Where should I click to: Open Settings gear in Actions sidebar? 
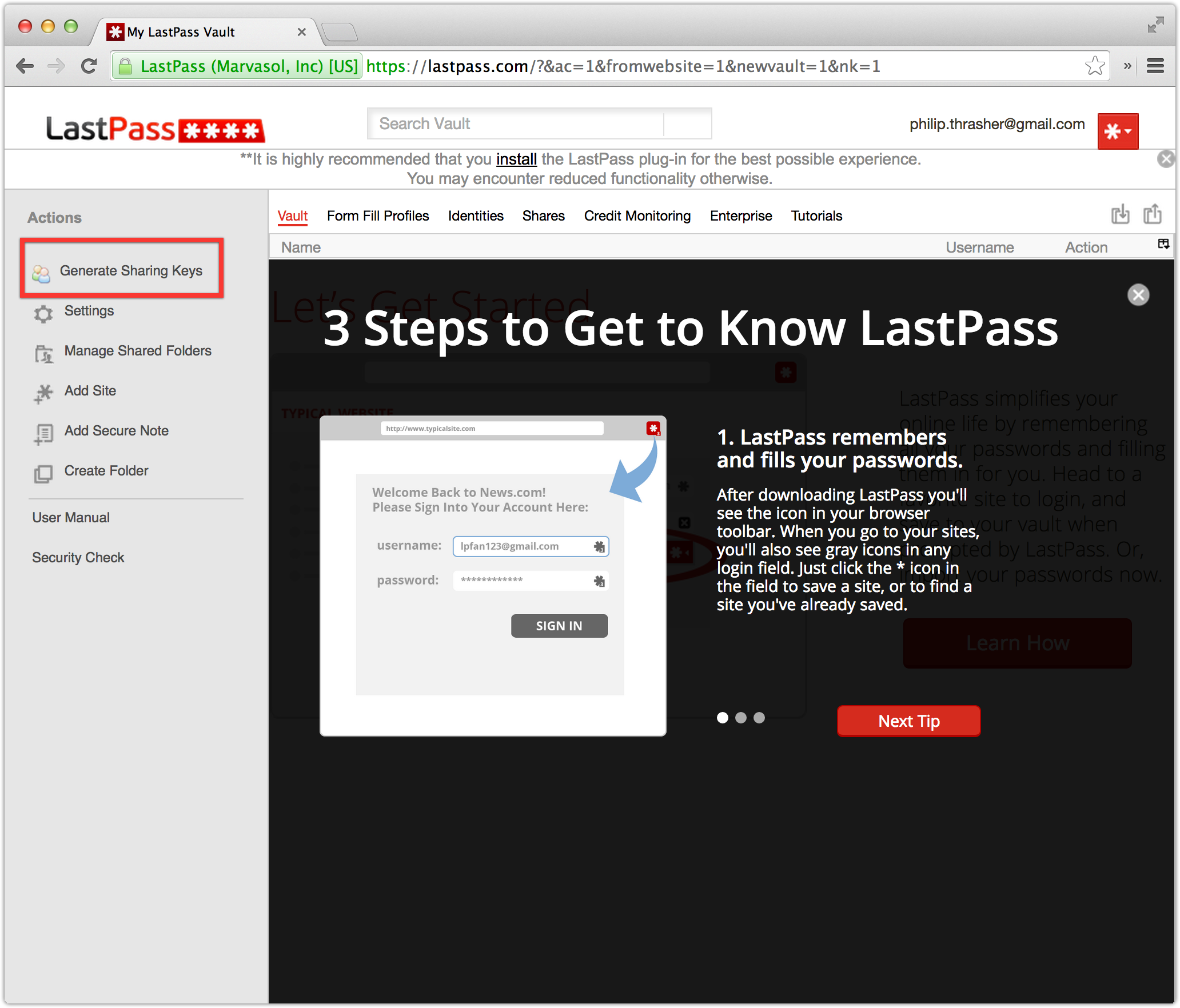(x=43, y=313)
